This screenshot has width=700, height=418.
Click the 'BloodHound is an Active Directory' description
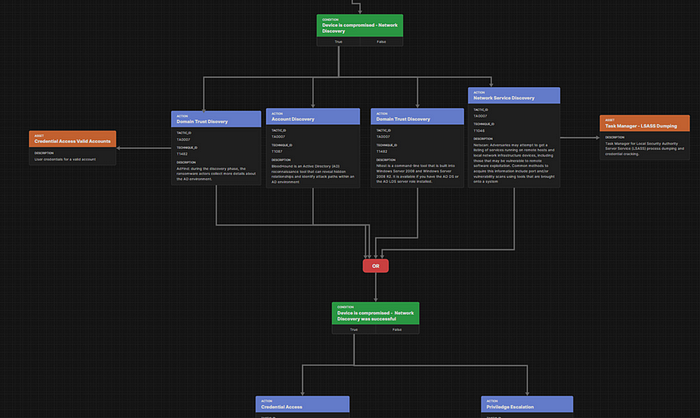312,174
